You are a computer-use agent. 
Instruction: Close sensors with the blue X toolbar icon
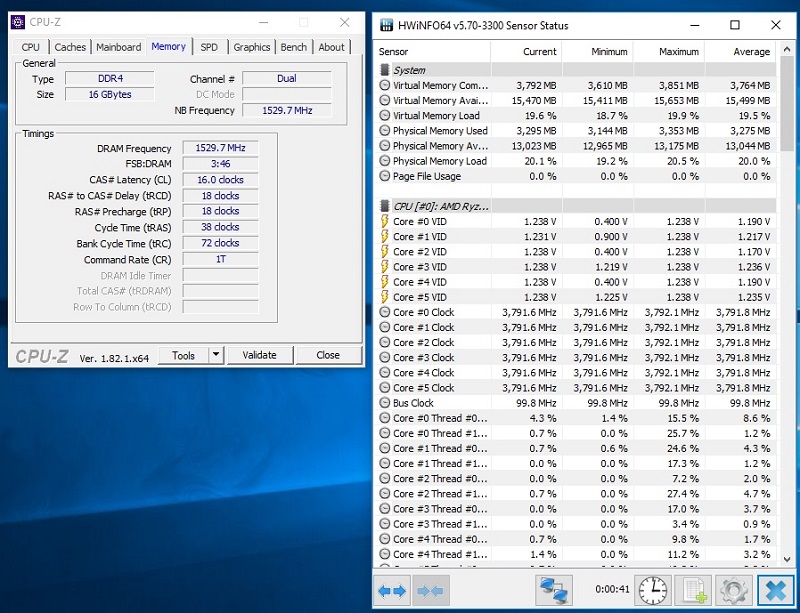(776, 591)
